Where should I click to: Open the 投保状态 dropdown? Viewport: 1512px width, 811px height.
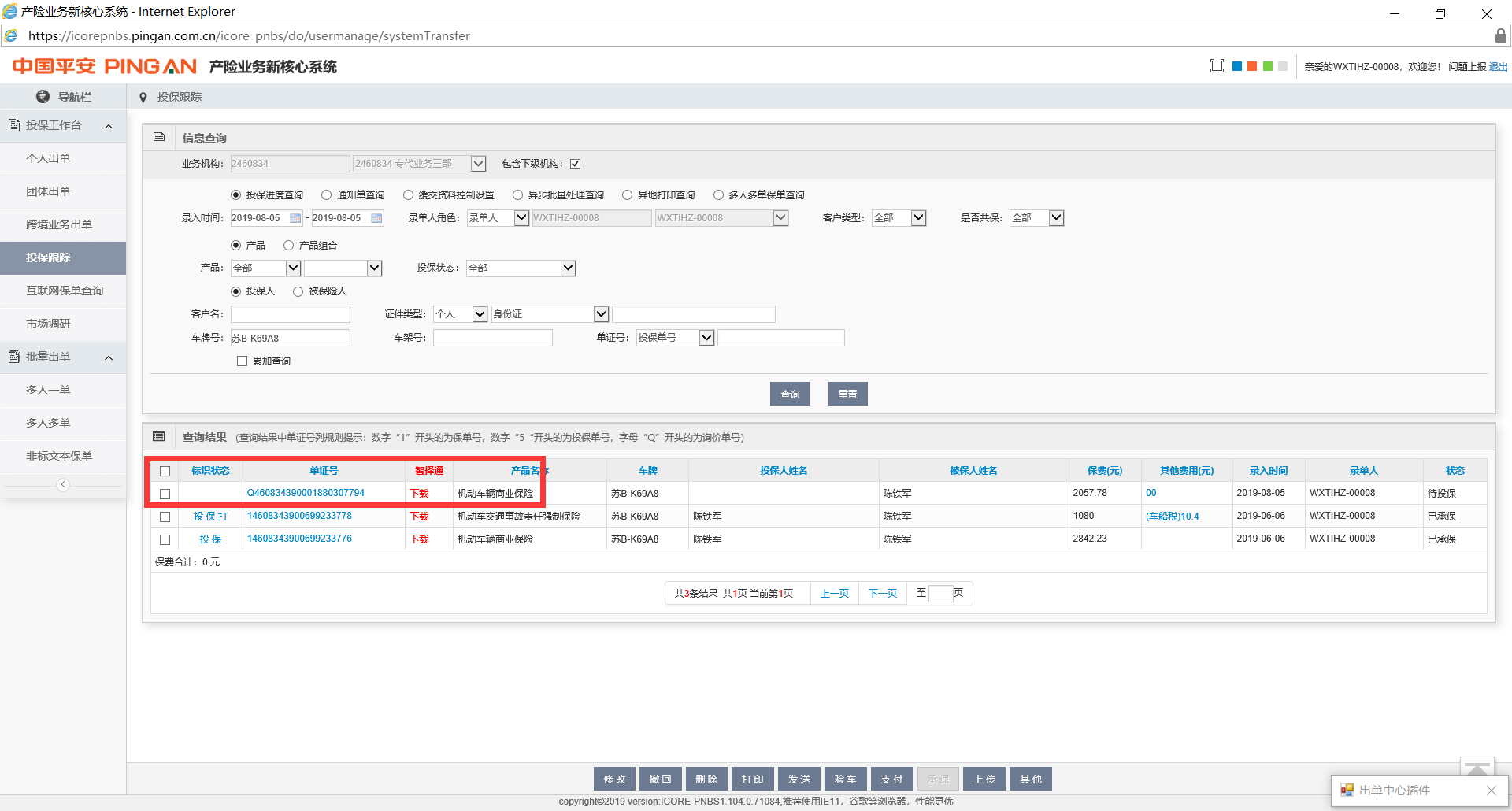click(568, 268)
